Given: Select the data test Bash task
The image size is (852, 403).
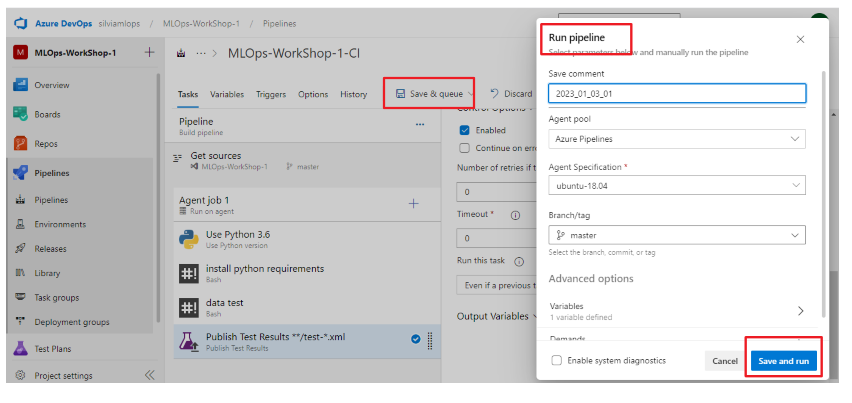Looking at the screenshot, I should [x=307, y=307].
